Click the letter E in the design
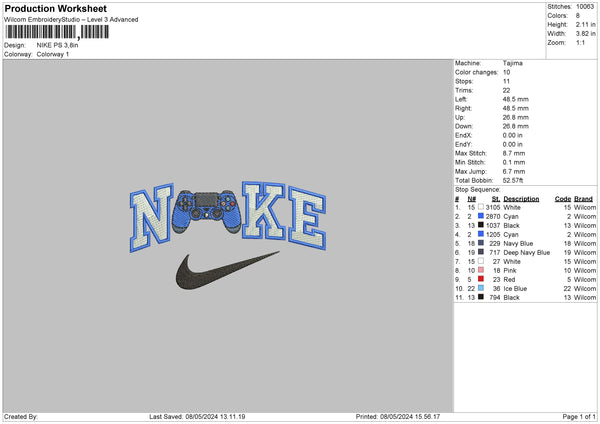Screen dimensions: 600x424 [307, 217]
